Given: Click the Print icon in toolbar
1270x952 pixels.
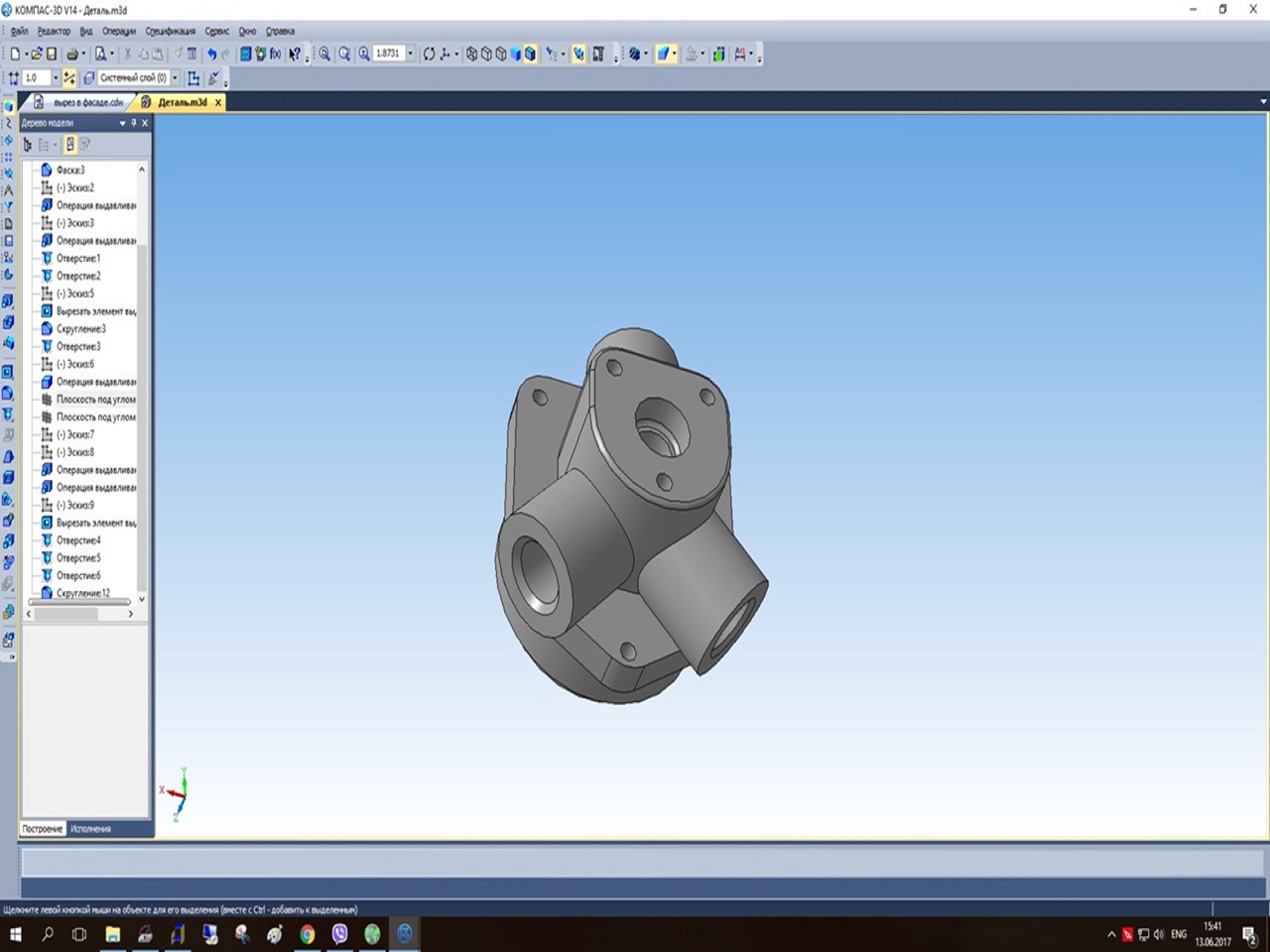Looking at the screenshot, I should click(72, 55).
